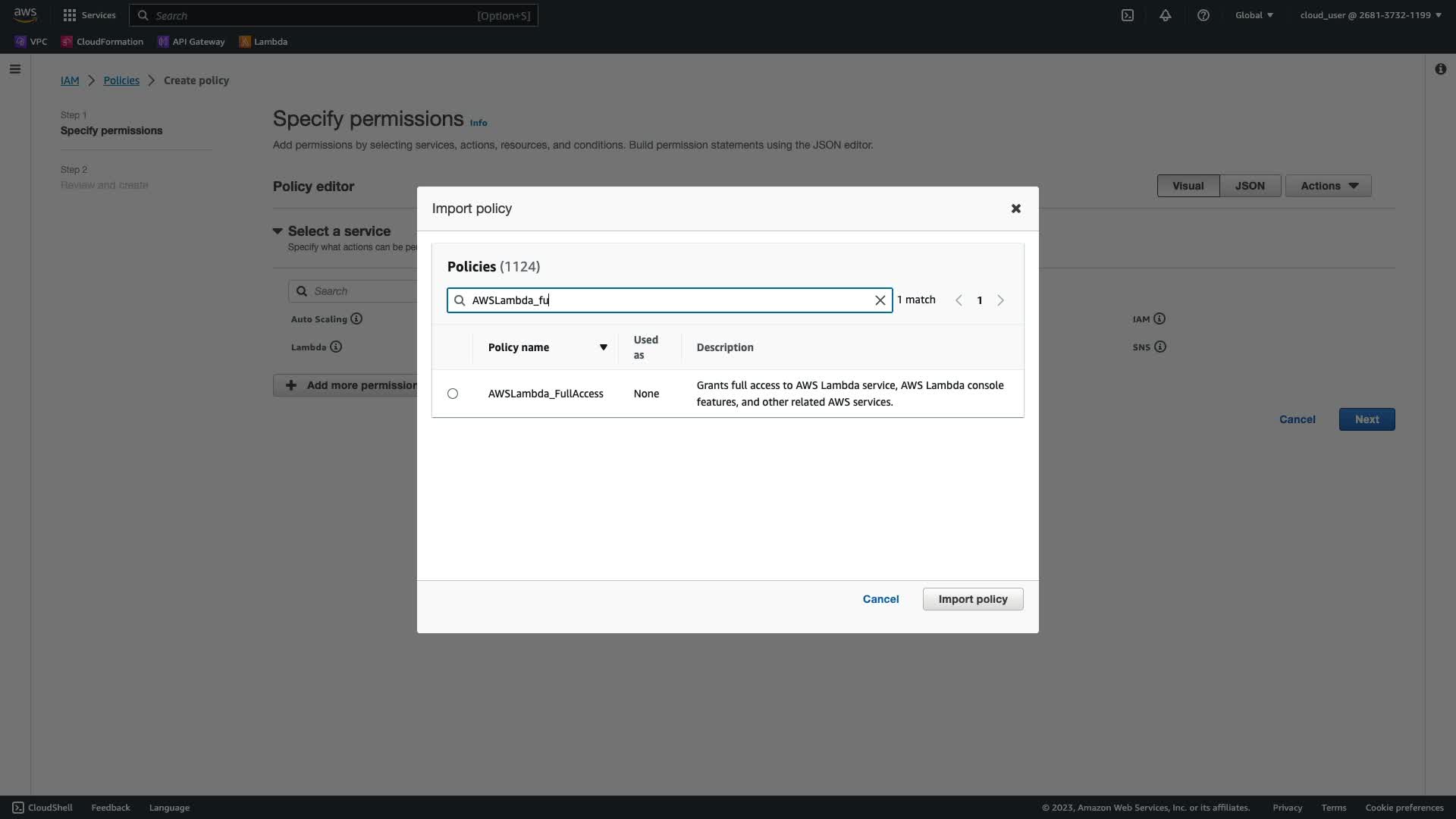Sort by Policy name column arrow
This screenshot has height=819, width=1456.
[604, 347]
